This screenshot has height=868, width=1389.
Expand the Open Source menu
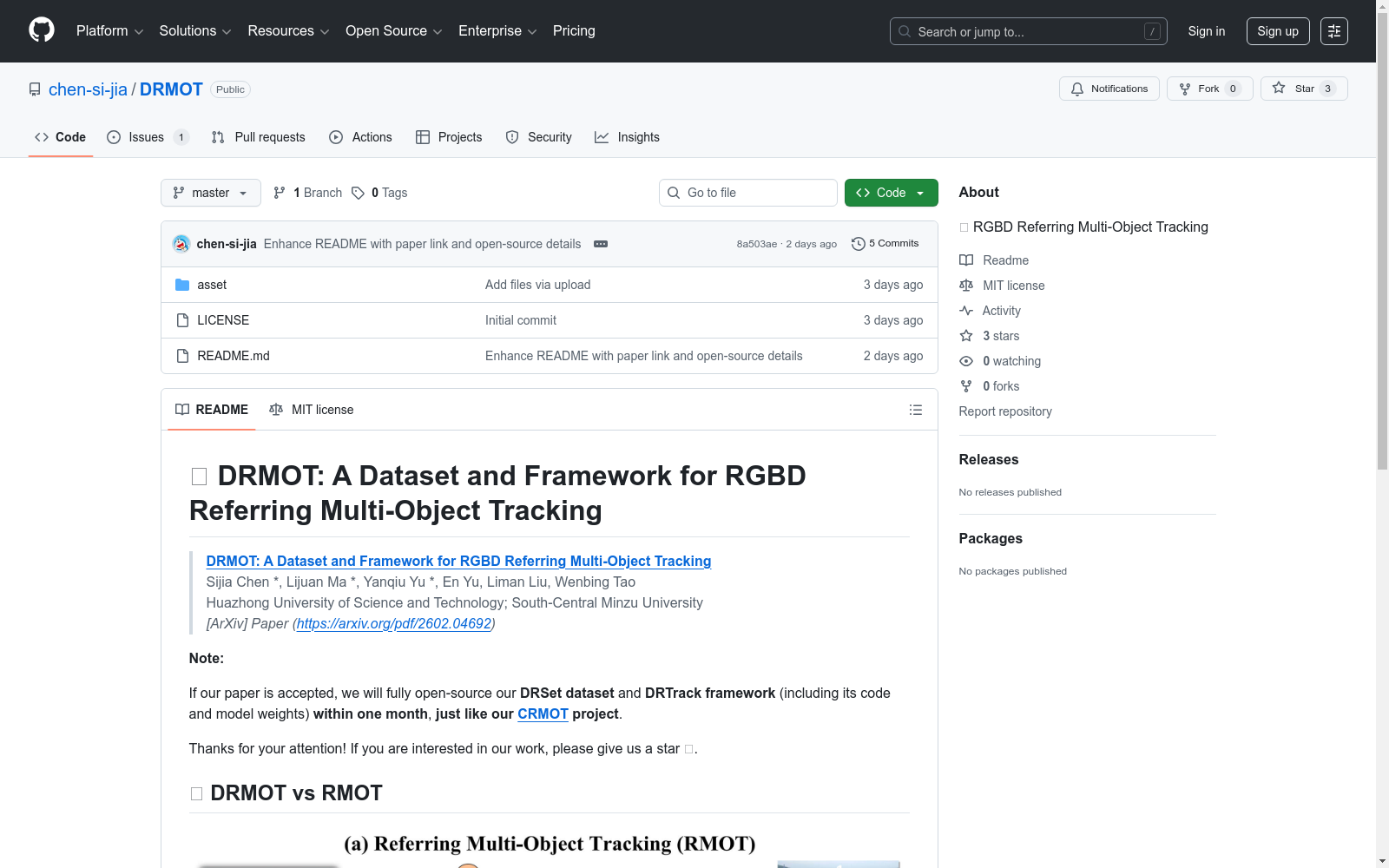click(x=394, y=31)
